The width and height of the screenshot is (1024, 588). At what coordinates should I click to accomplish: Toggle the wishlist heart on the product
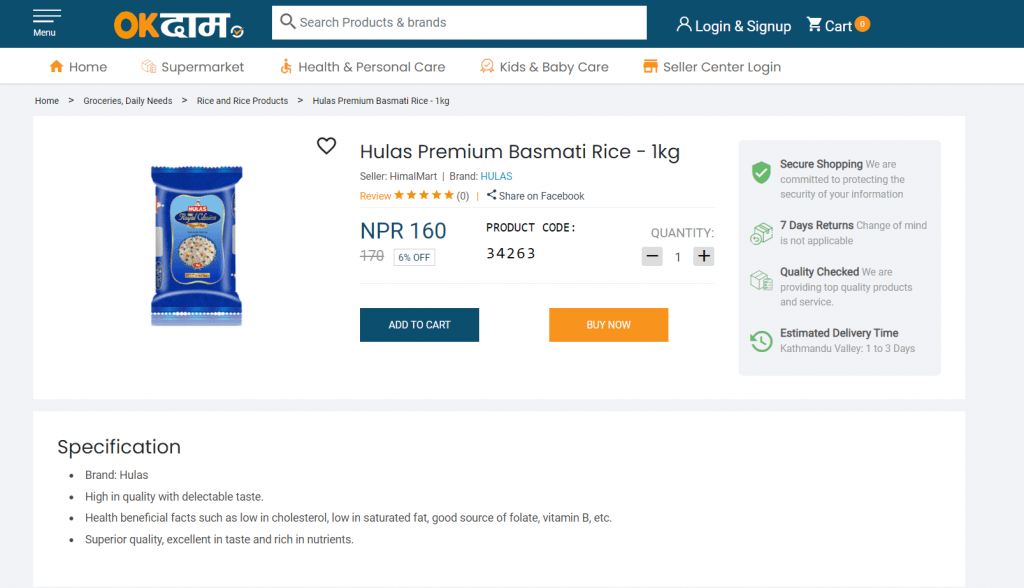tap(326, 146)
